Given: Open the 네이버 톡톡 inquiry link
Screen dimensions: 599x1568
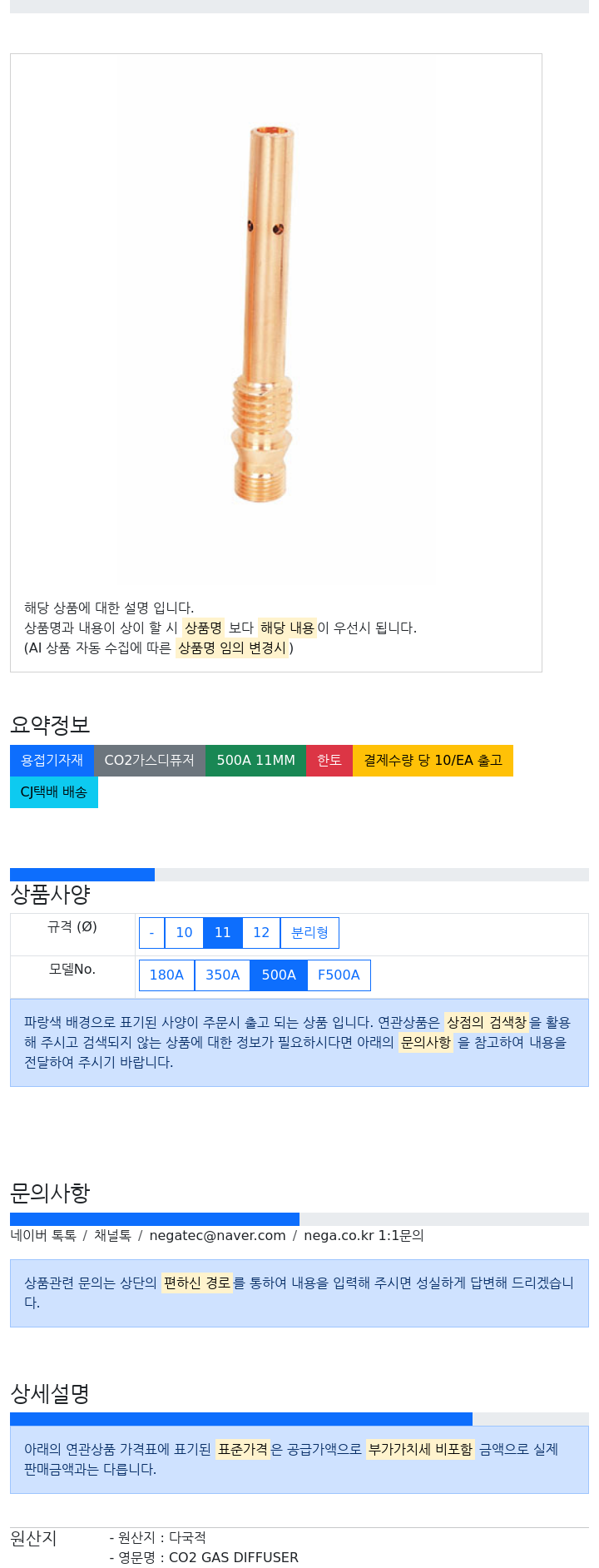Looking at the screenshot, I should [43, 1236].
